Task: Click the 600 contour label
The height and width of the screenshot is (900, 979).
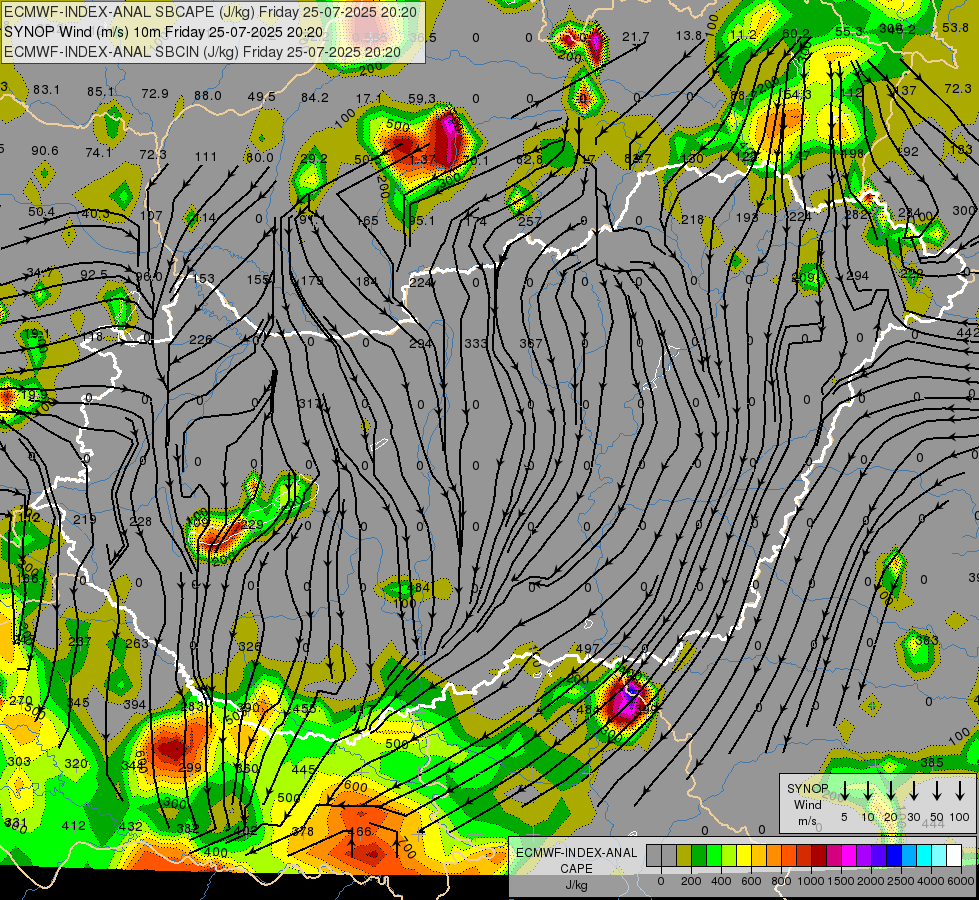Action: (356, 787)
